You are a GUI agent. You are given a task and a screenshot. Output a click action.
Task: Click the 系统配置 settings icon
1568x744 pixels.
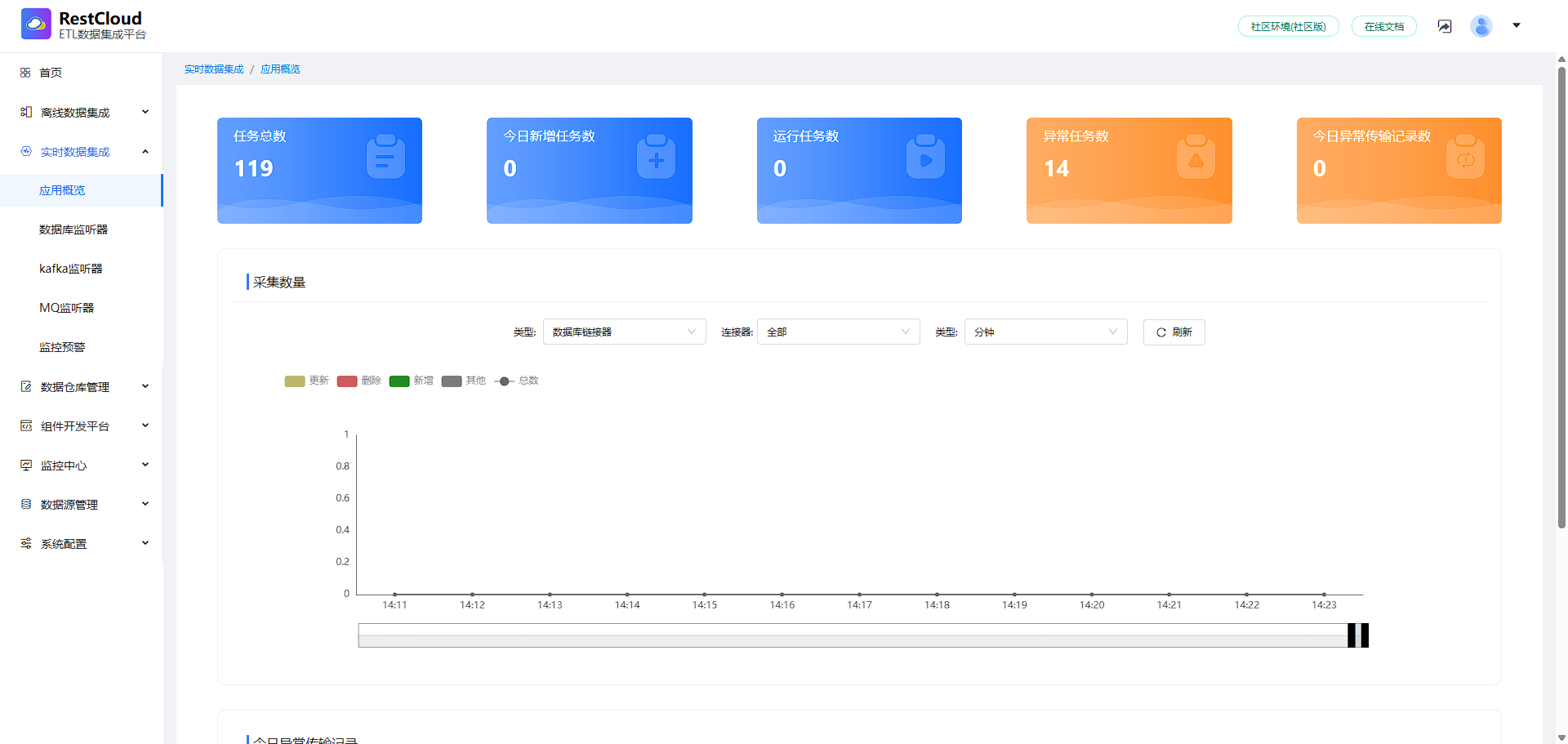click(26, 543)
